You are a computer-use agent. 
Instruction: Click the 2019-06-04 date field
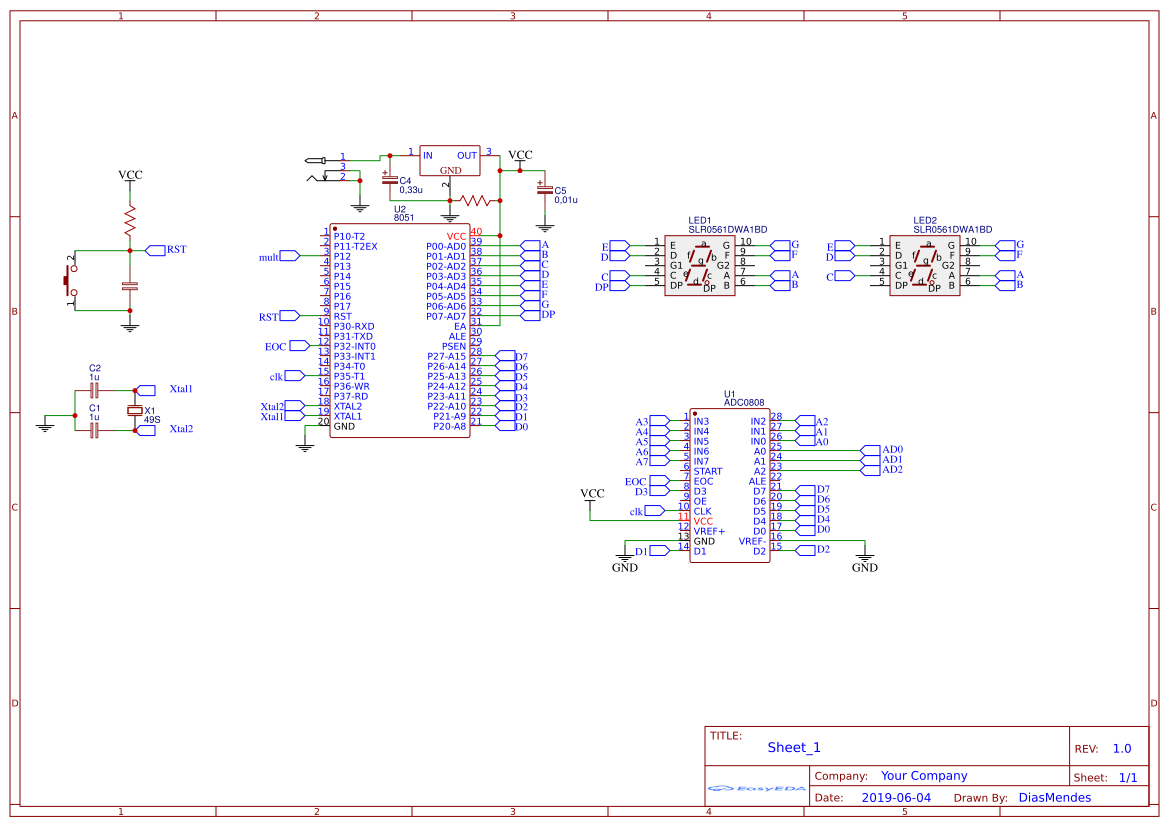[x=896, y=797]
